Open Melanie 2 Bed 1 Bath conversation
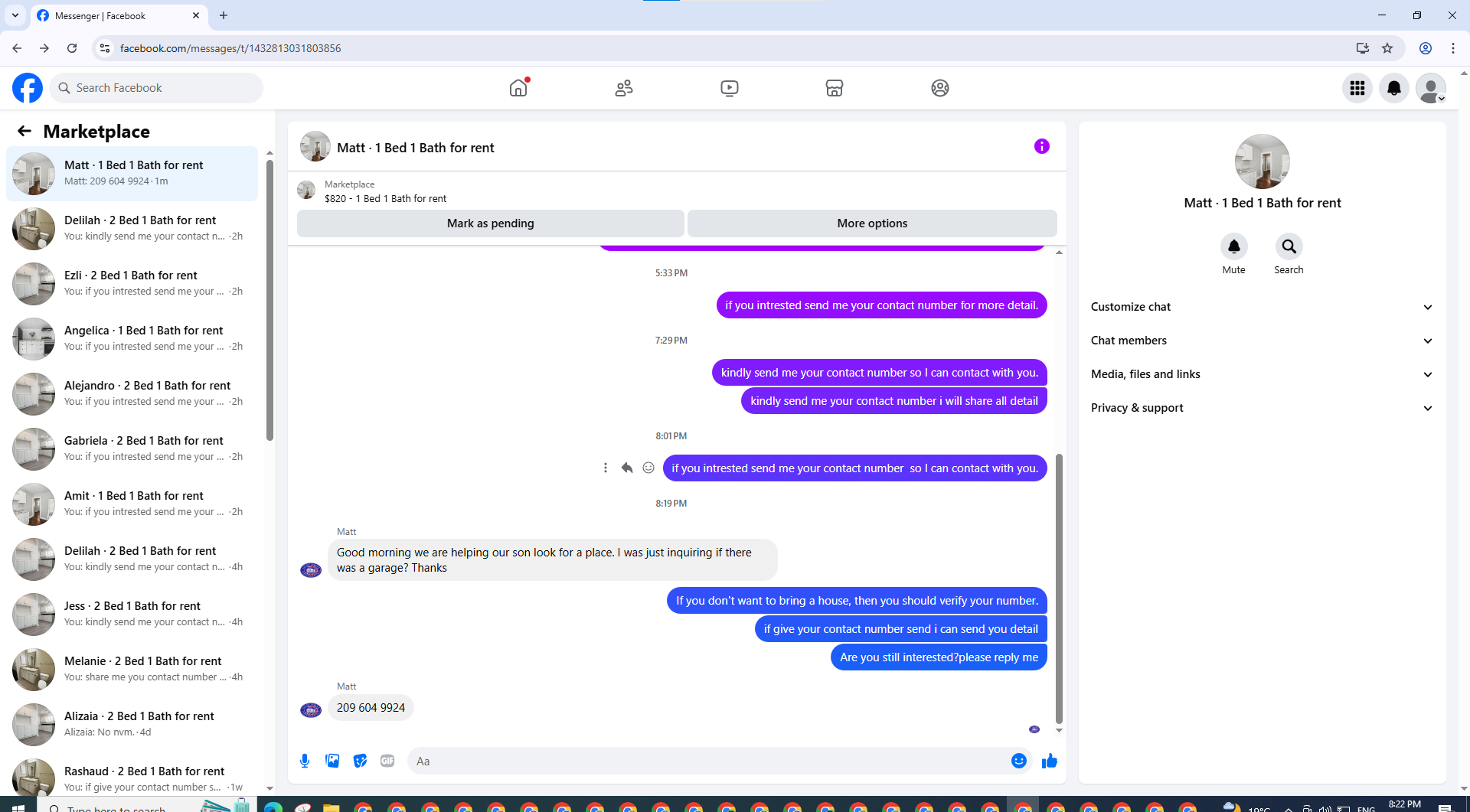The height and width of the screenshot is (812, 1470). click(132, 670)
